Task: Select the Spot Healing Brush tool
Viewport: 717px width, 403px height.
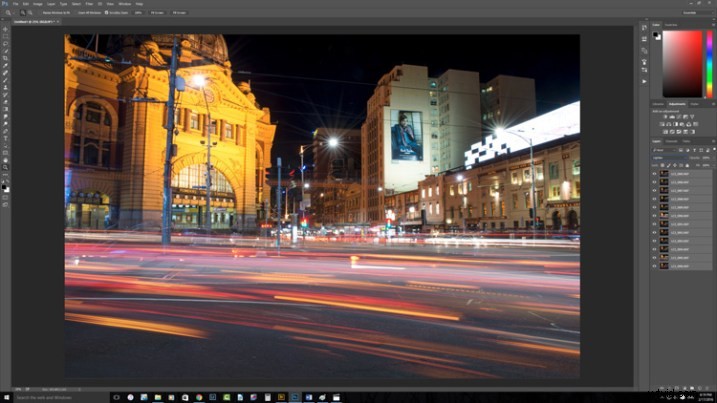Action: pos(5,73)
